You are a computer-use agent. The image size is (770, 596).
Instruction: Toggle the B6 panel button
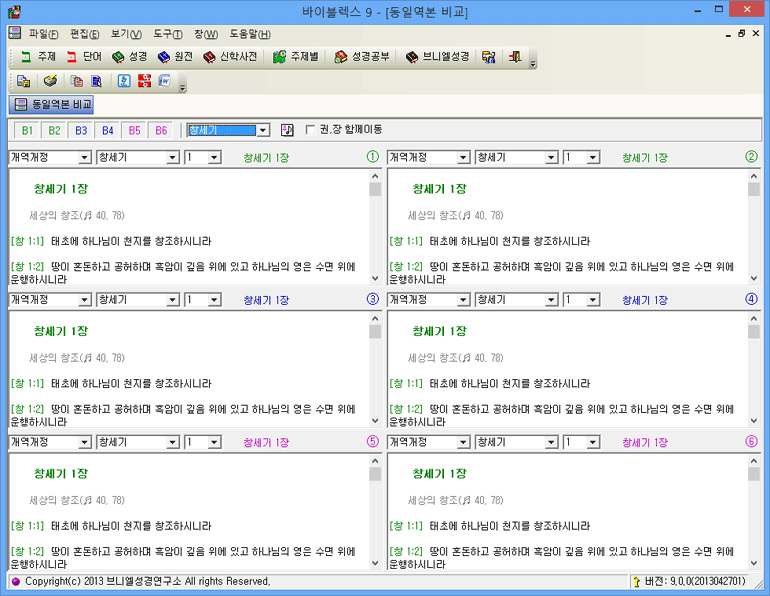coord(161,131)
